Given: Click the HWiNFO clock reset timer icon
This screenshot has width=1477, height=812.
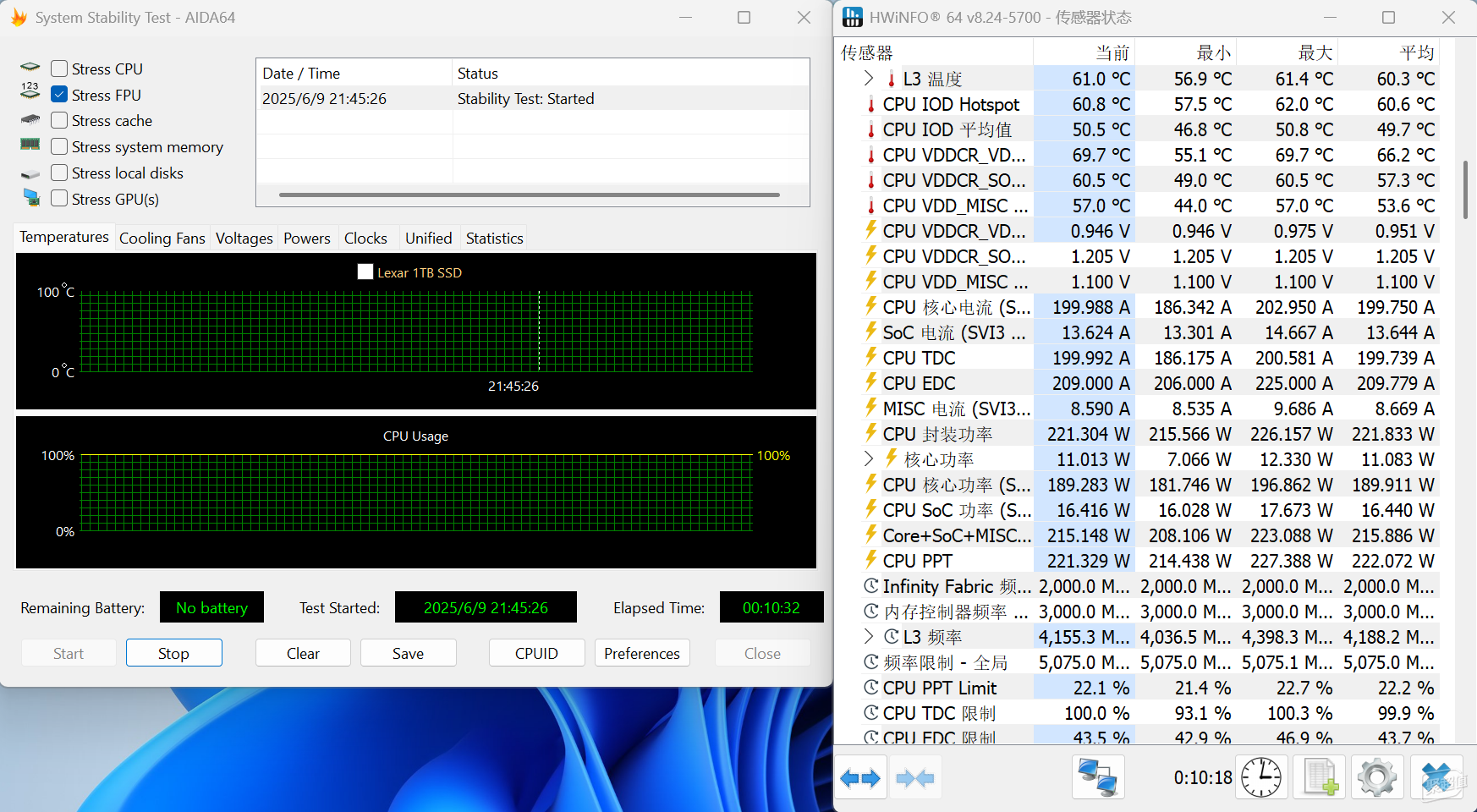Looking at the screenshot, I should [x=1261, y=777].
